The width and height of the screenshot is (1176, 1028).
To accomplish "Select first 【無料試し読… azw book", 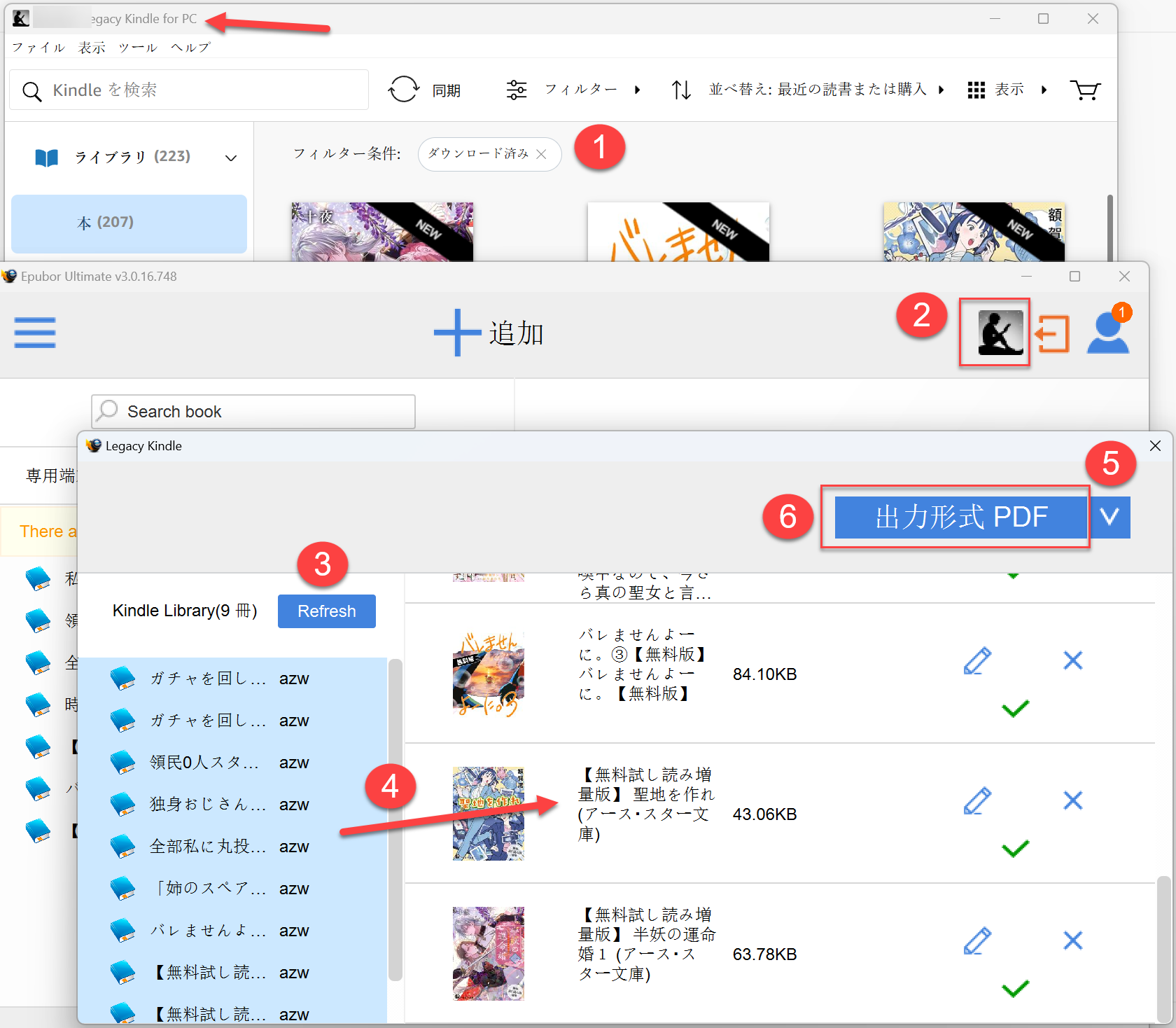I will (x=232, y=973).
